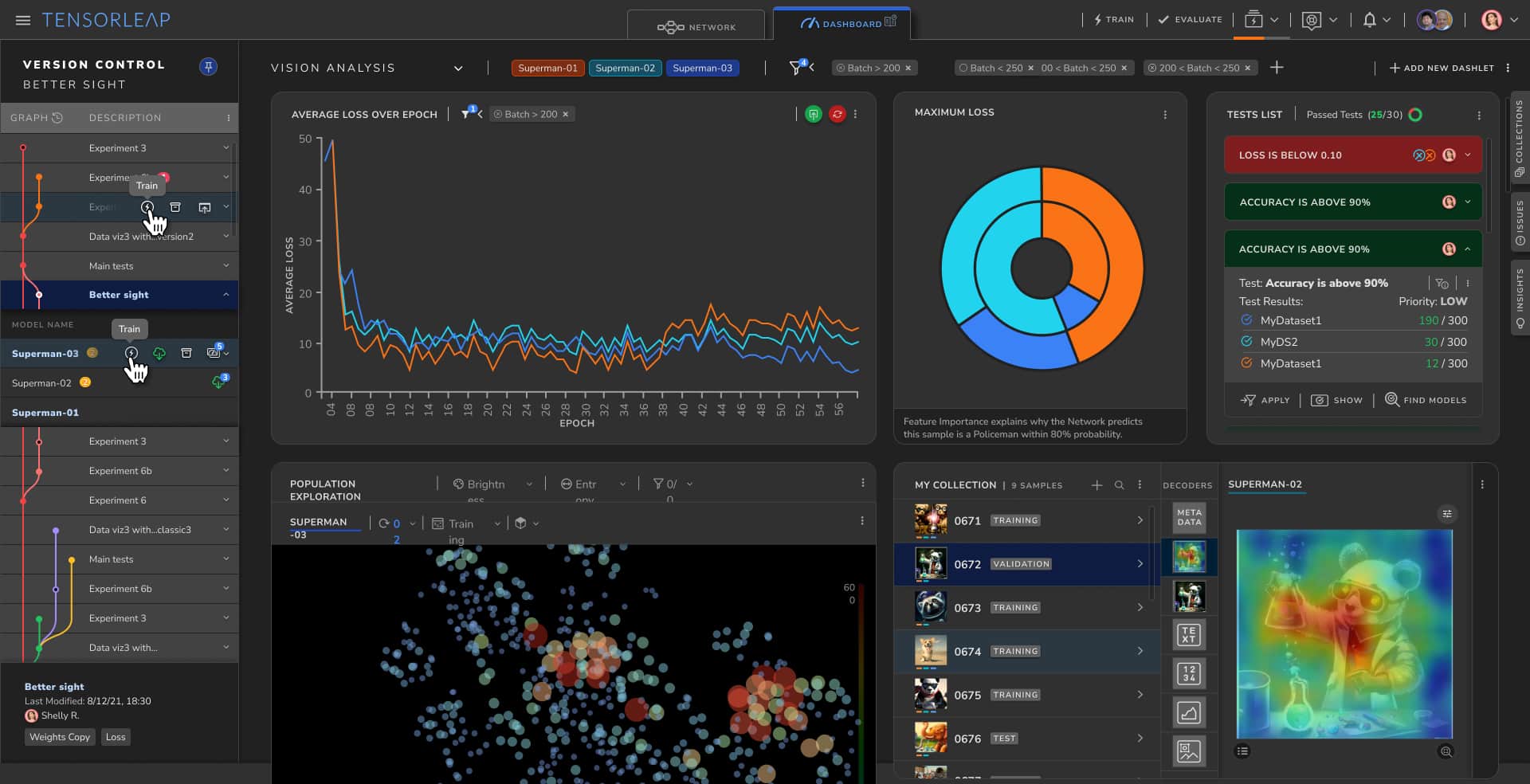This screenshot has width=1530, height=784.
Task: Click the archive icon on the Superman-03 row
Action: coord(186,353)
